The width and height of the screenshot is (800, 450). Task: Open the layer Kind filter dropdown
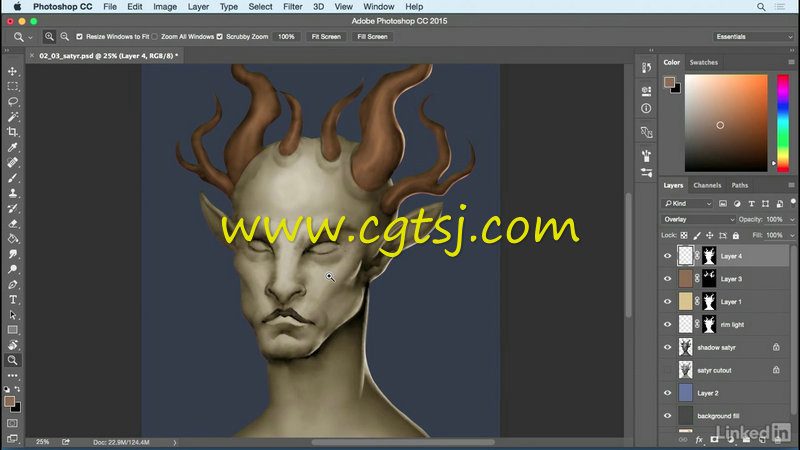(x=687, y=204)
